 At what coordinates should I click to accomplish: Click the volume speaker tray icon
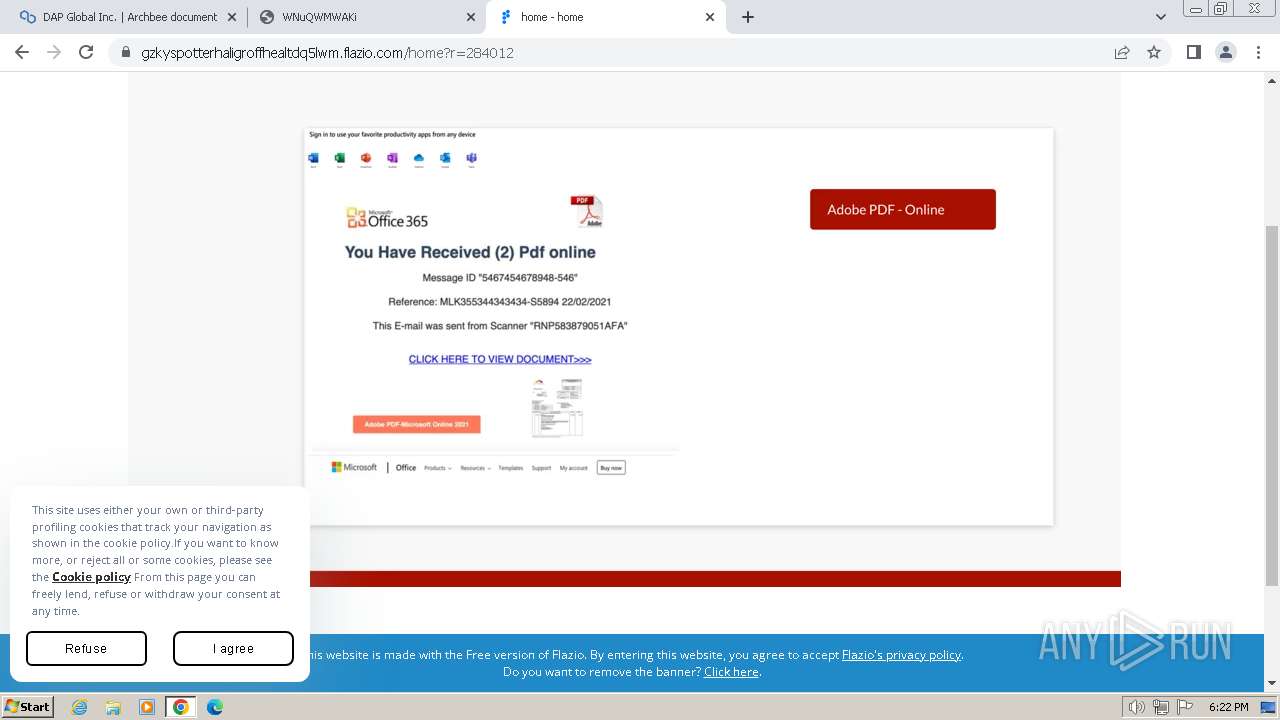click(x=1137, y=707)
